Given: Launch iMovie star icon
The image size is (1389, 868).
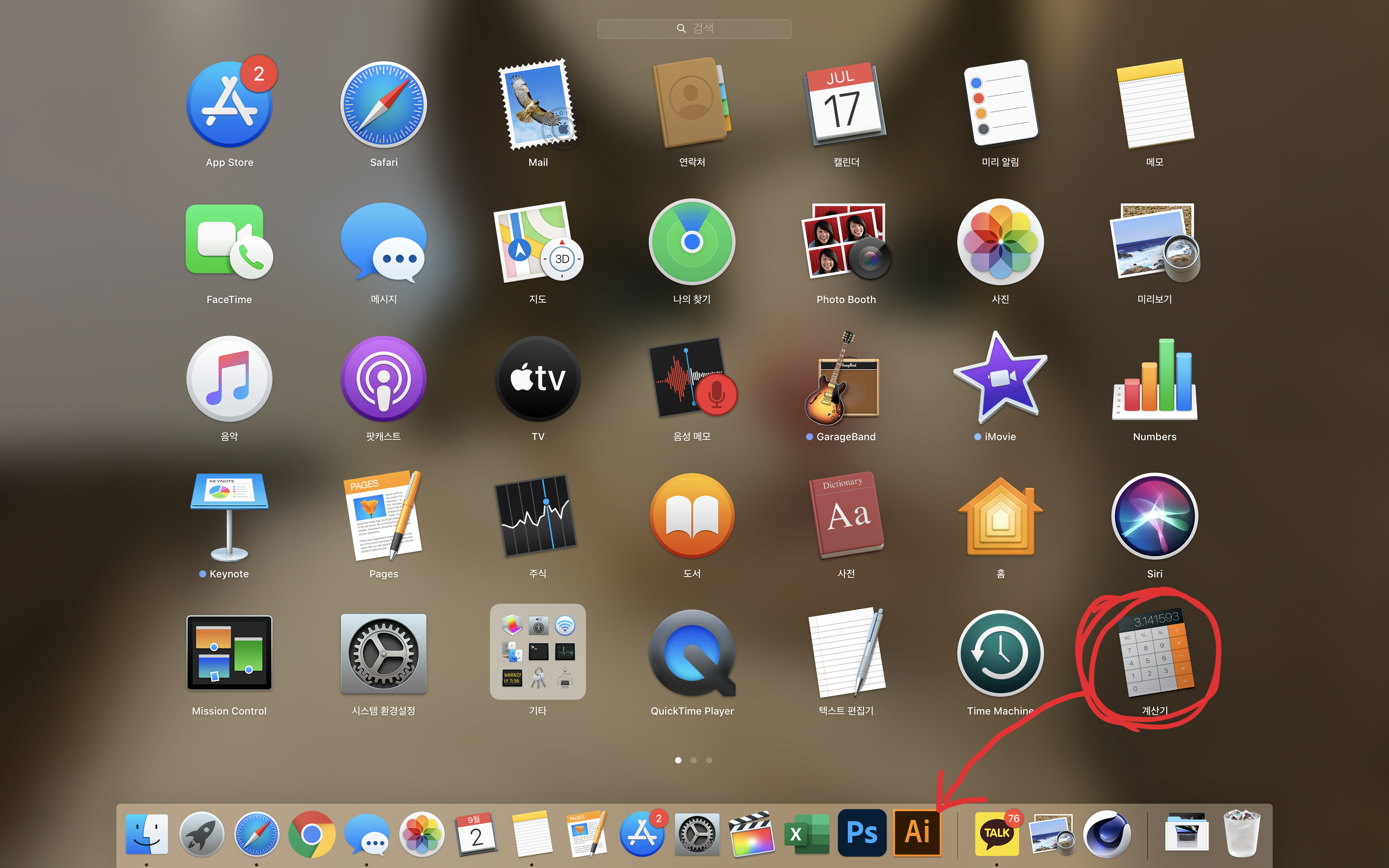Looking at the screenshot, I should pos(1000,379).
